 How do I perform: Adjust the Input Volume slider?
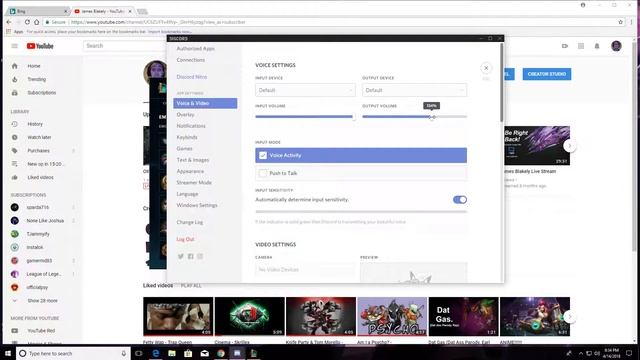[305, 117]
